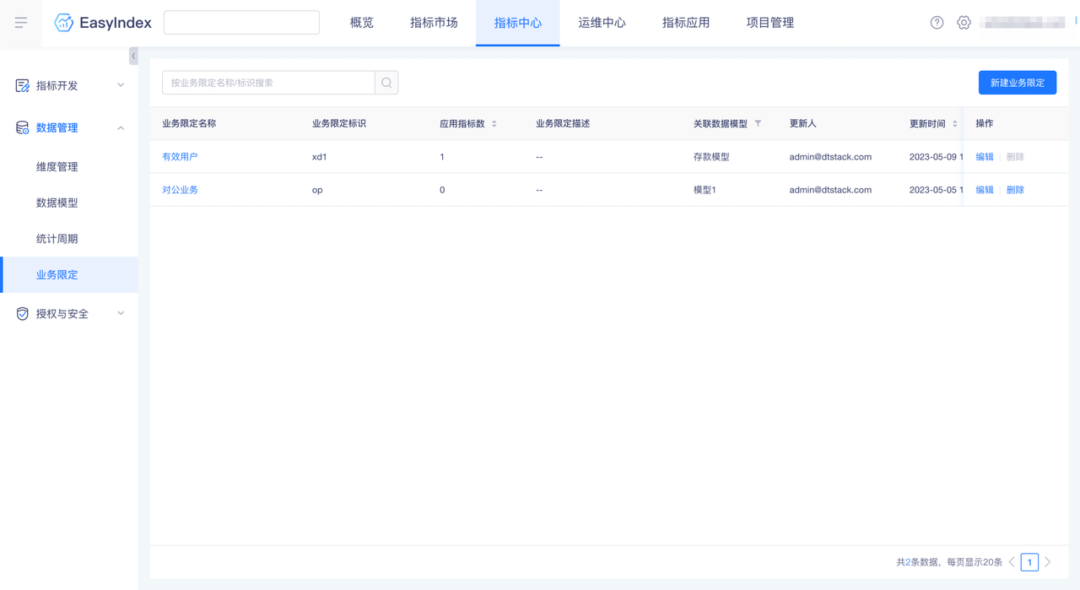Screen dimensions: 1080x590
Task: Click the search input field above the table
Action: 265,82
